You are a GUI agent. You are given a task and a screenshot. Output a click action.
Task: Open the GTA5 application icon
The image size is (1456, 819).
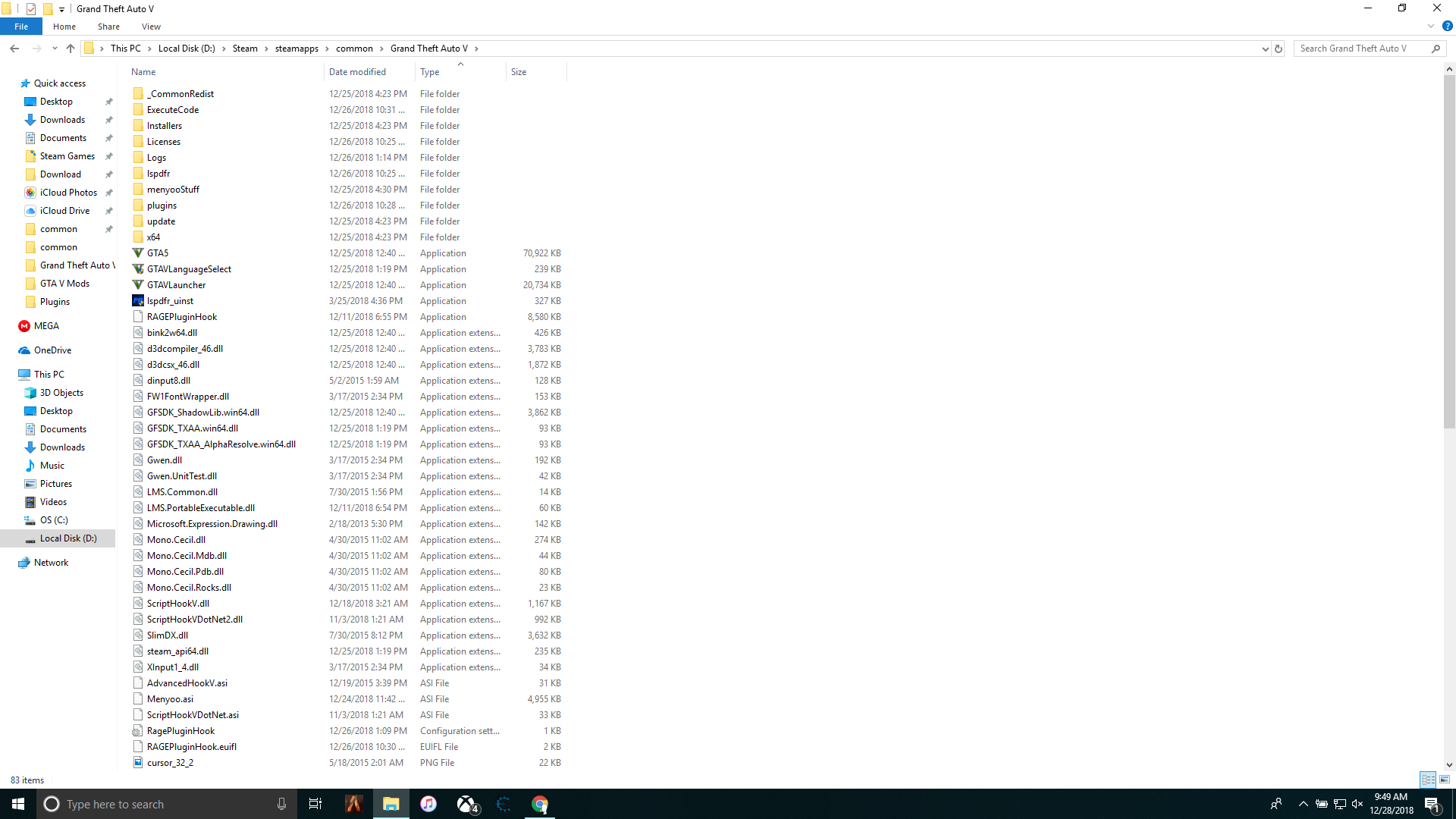138,253
